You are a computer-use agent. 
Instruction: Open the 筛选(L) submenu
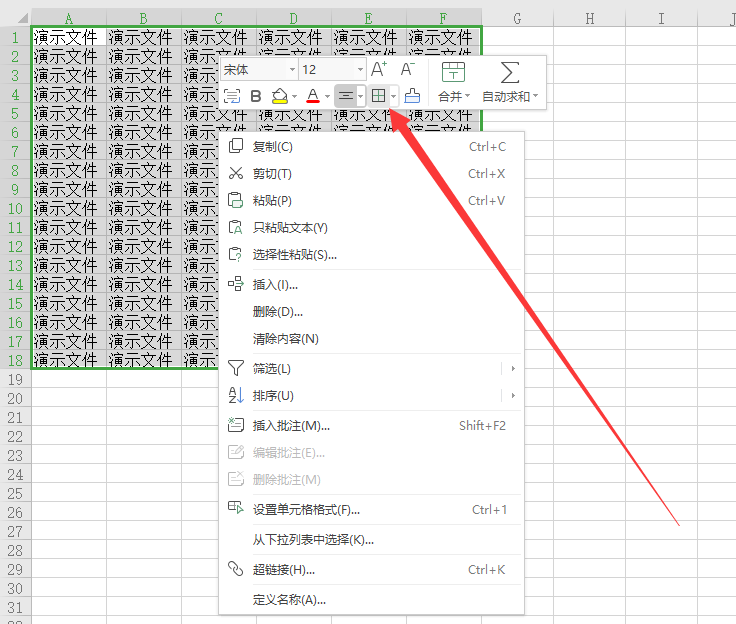[x=371, y=369]
